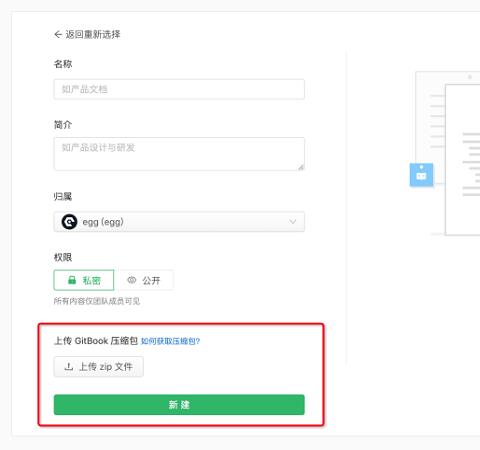Select 公开 public permission
The height and width of the screenshot is (450, 480).
144,280
